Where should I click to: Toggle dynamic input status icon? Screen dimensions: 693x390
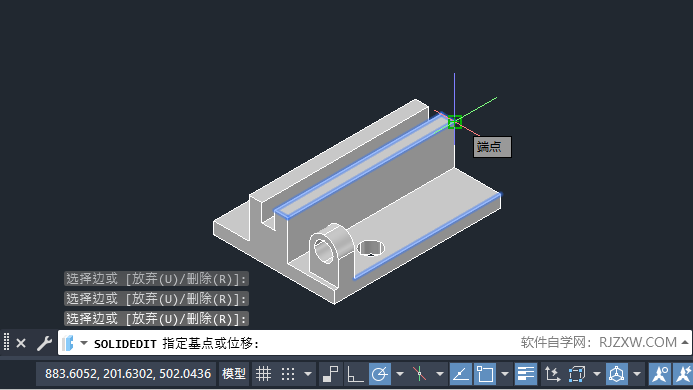330,374
